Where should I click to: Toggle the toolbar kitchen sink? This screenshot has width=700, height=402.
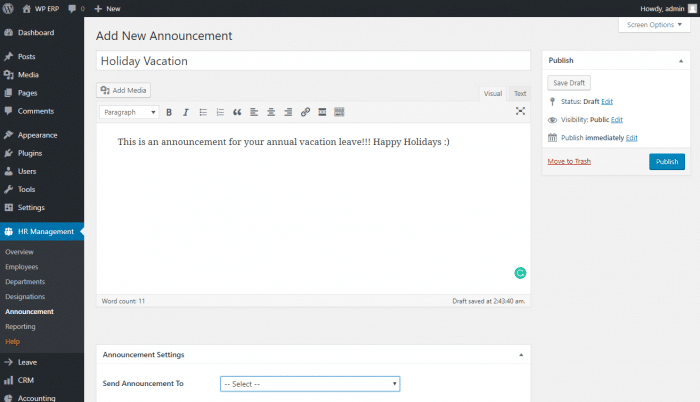(x=339, y=112)
